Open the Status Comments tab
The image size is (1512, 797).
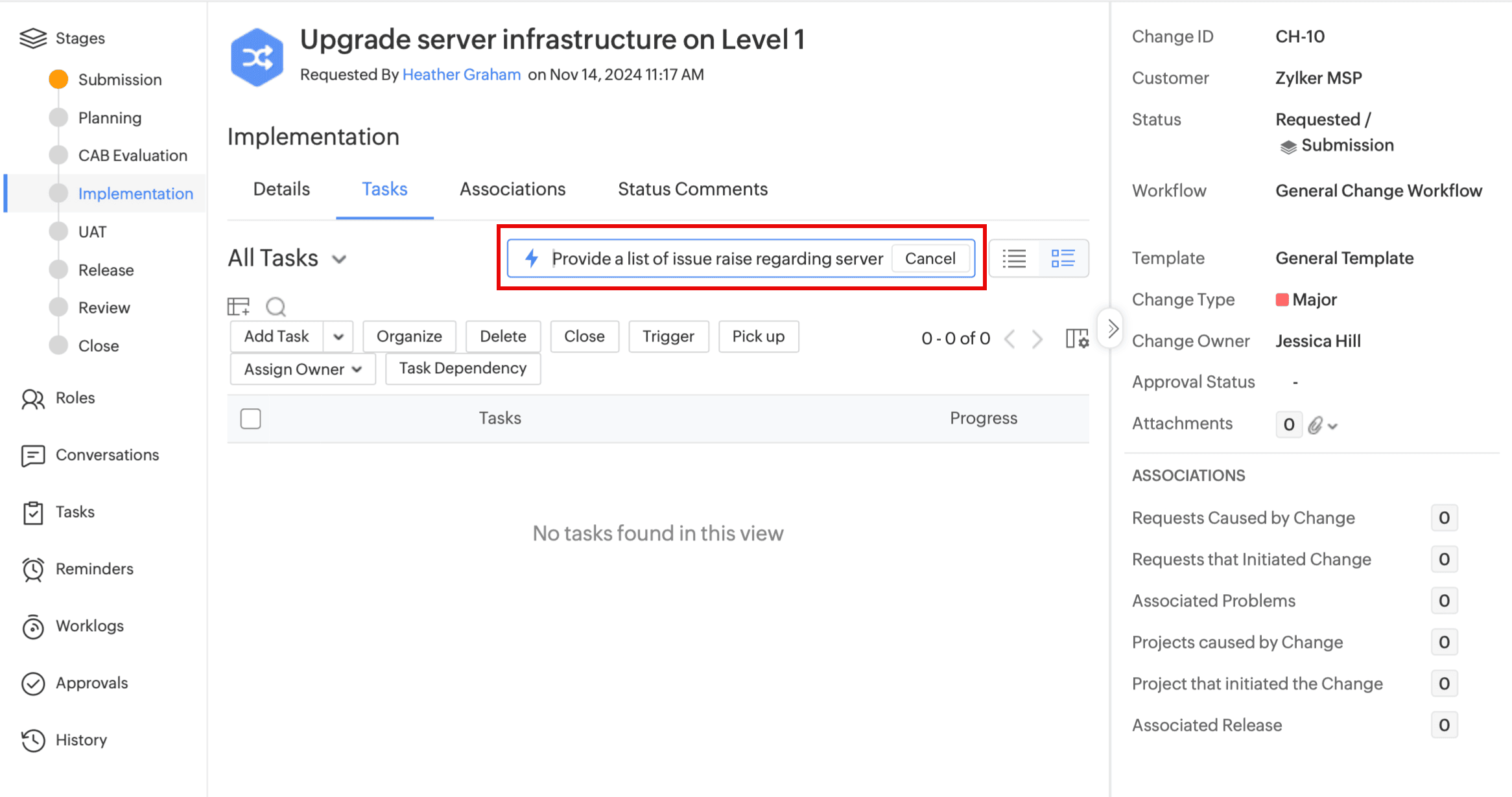coord(692,189)
